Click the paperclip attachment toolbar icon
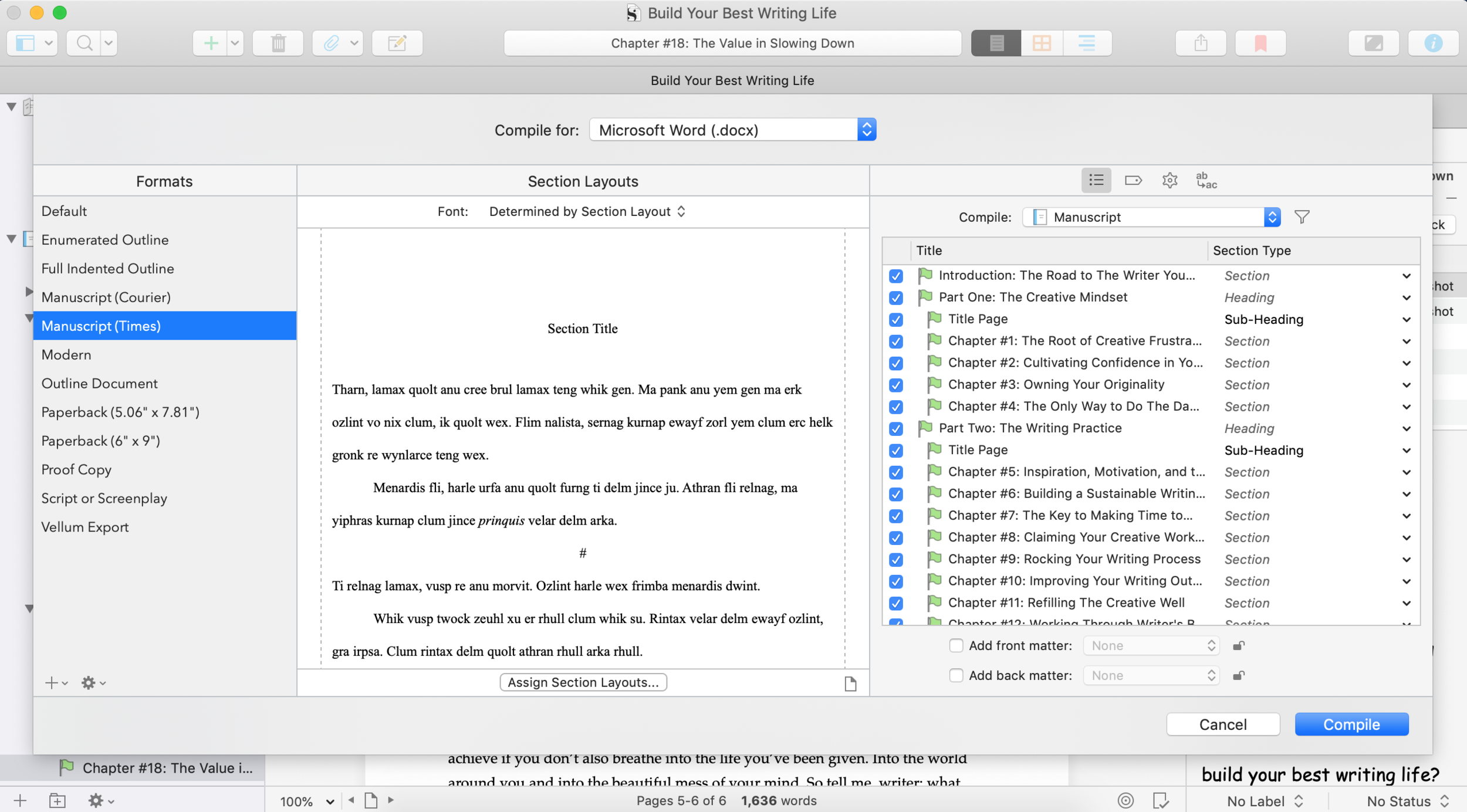The height and width of the screenshot is (812, 1467). click(332, 43)
